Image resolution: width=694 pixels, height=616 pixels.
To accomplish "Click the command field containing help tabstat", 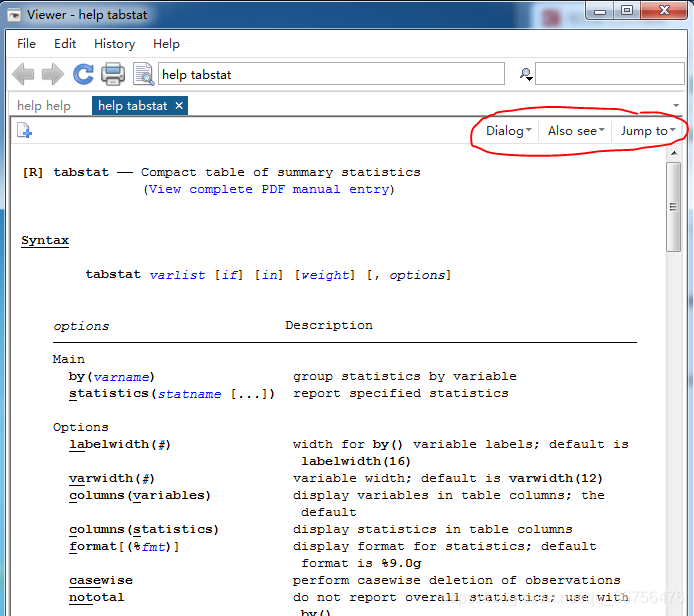I will pos(331,74).
